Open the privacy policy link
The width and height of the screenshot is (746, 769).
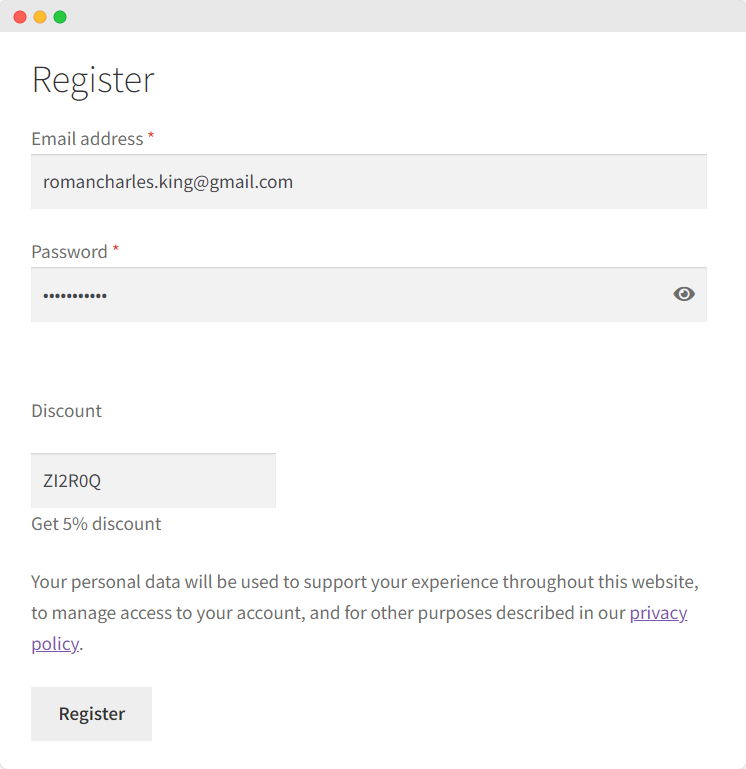(658, 613)
